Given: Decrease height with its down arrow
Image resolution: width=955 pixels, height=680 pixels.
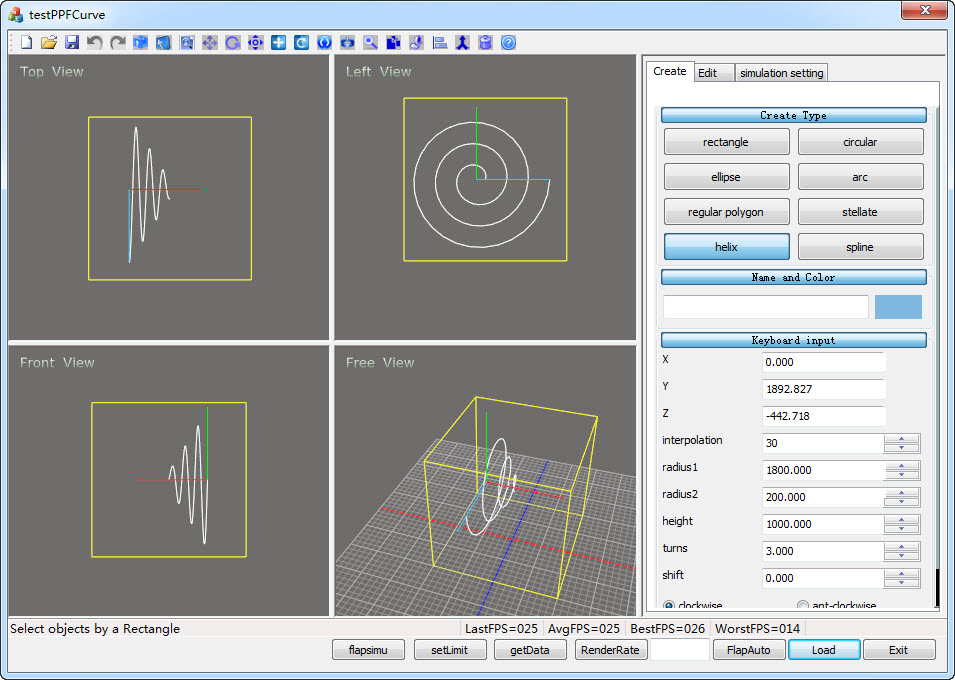Looking at the screenshot, I should pos(901,528).
